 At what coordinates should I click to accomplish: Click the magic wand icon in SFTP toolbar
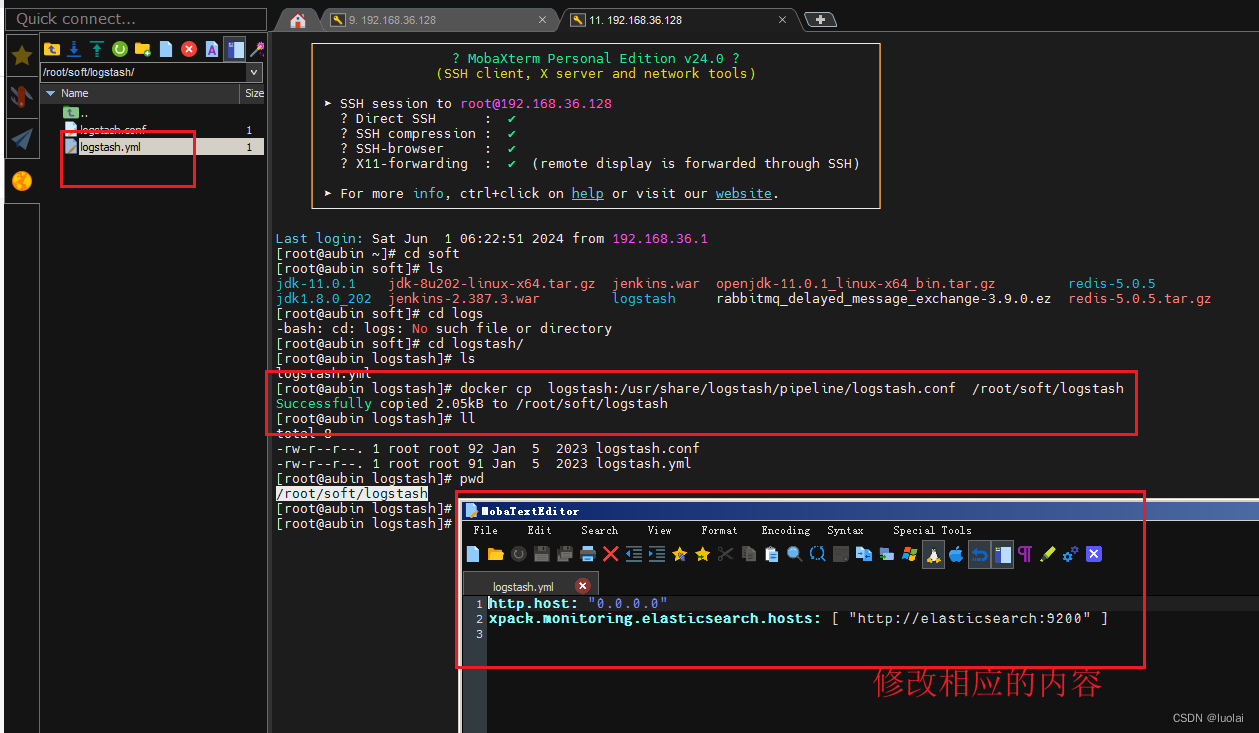pos(257,49)
